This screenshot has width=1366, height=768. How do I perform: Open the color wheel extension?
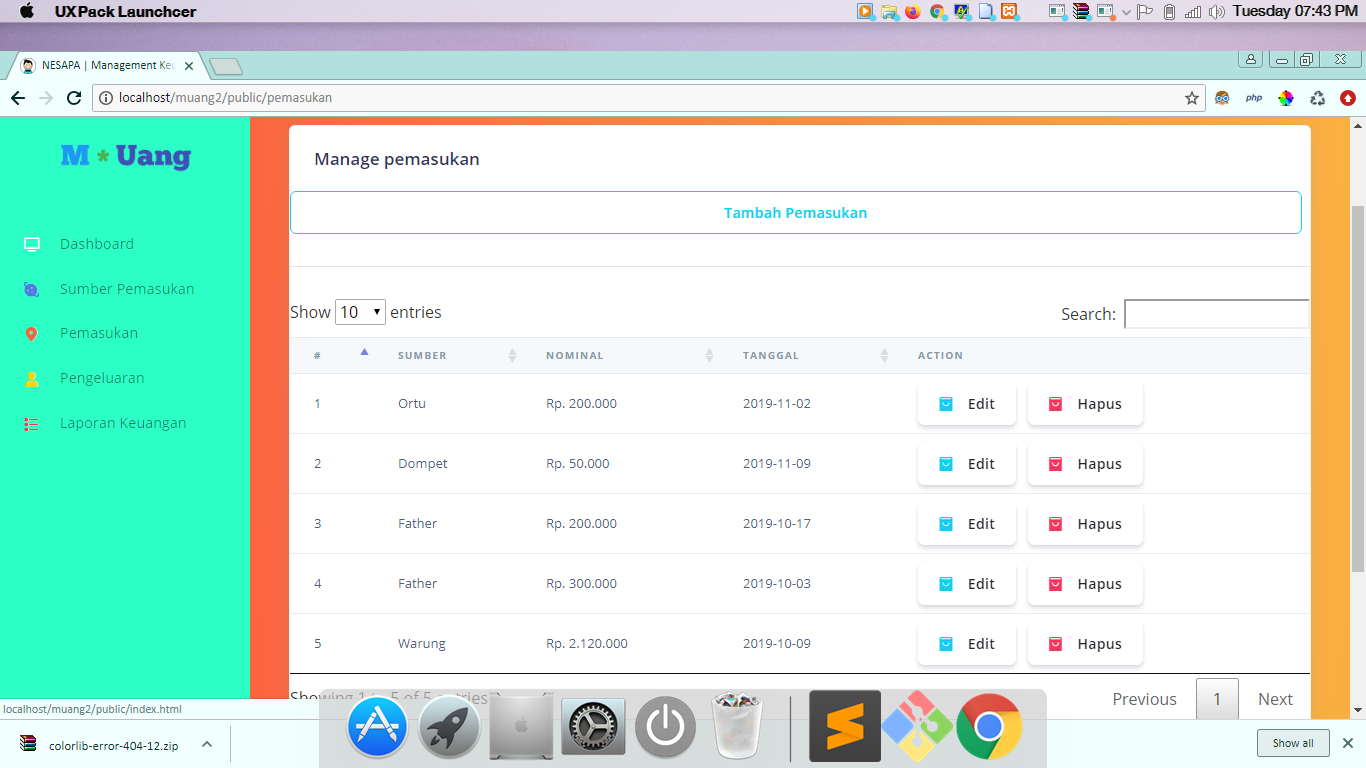point(1286,98)
